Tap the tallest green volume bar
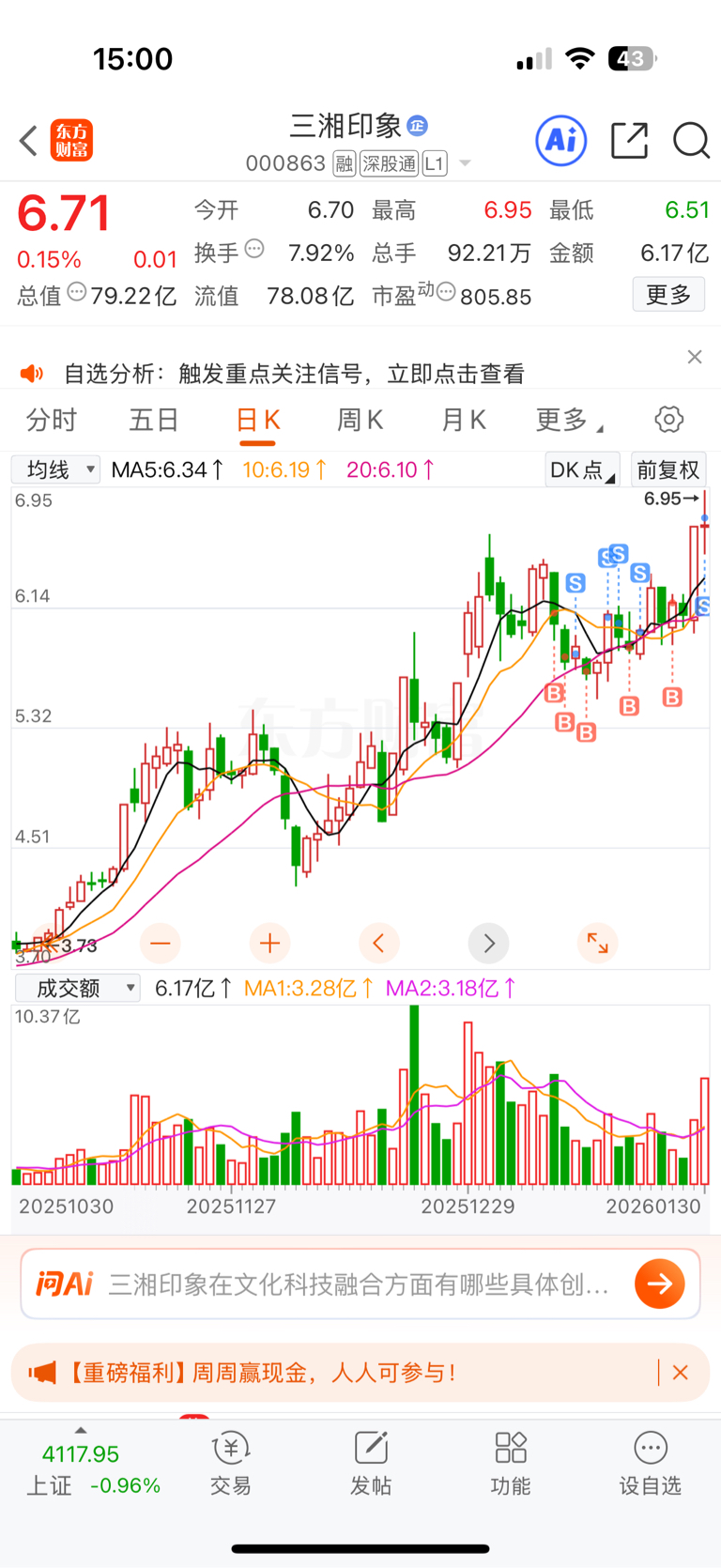This screenshot has height=1568, width=721. [x=414, y=1095]
